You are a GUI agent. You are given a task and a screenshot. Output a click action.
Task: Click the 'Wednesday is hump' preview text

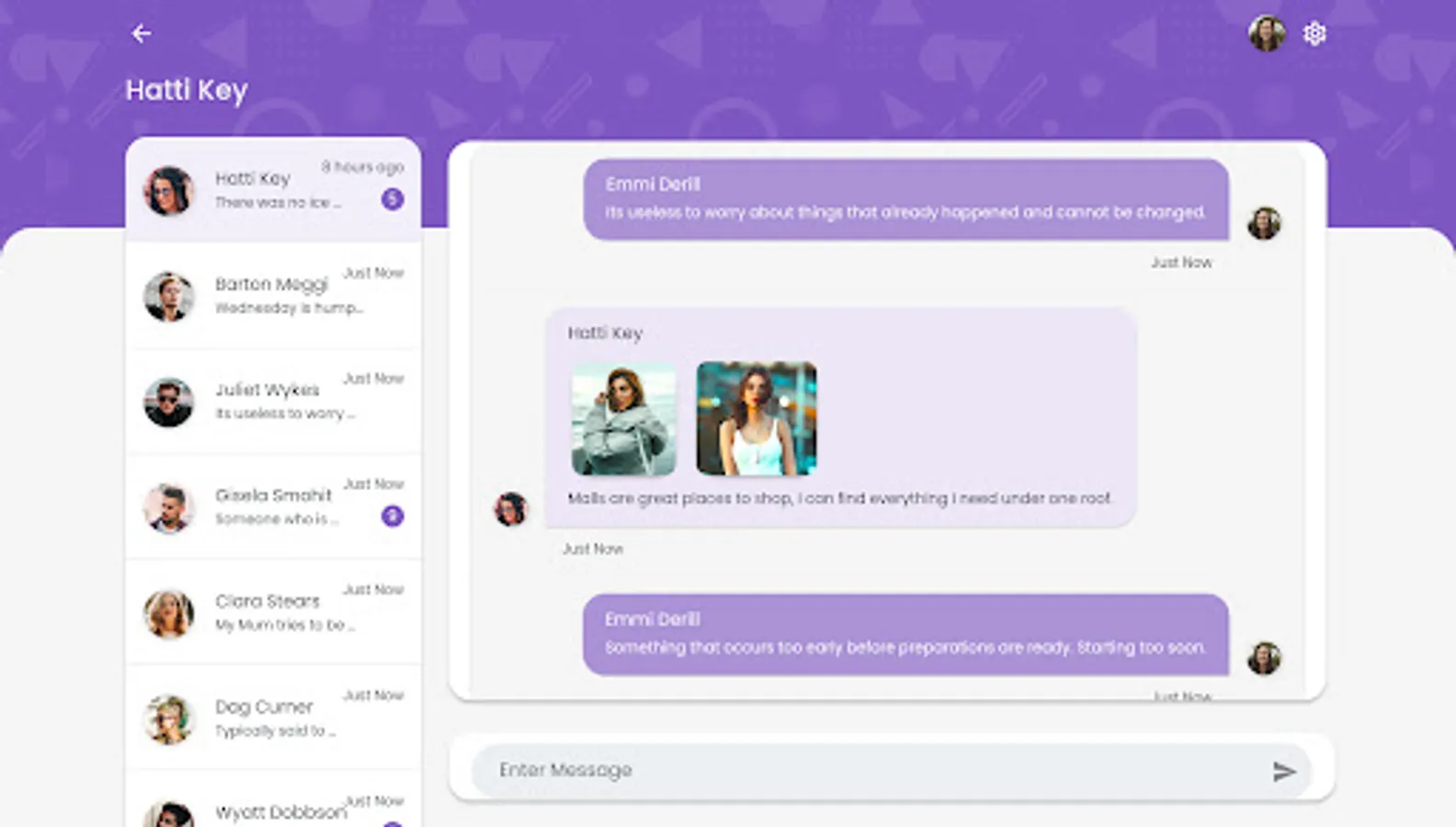pyautogui.click(x=290, y=308)
